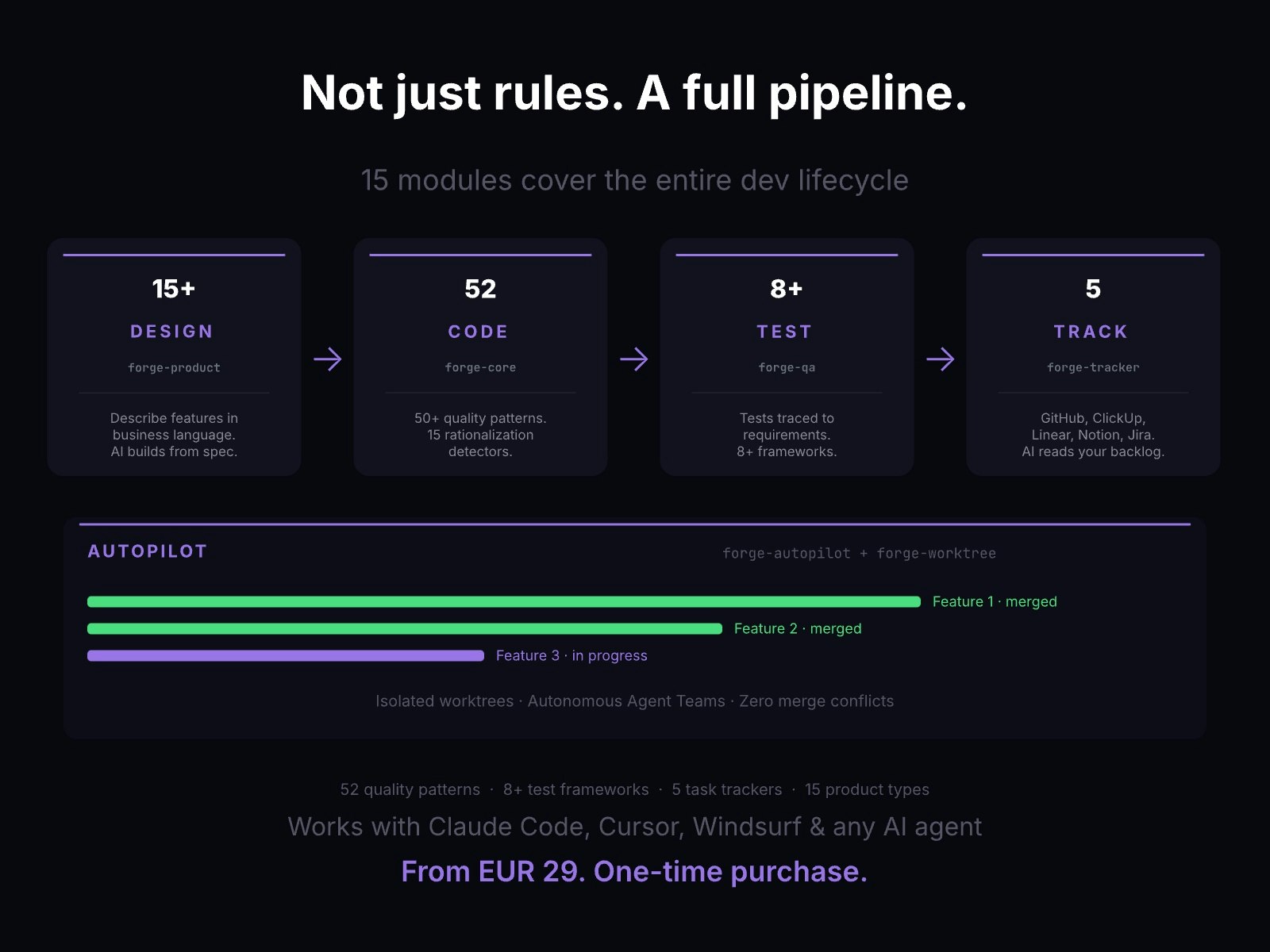Screen dimensions: 1270x952
Task: Open the forge-tracker module label
Action: tap(1093, 367)
